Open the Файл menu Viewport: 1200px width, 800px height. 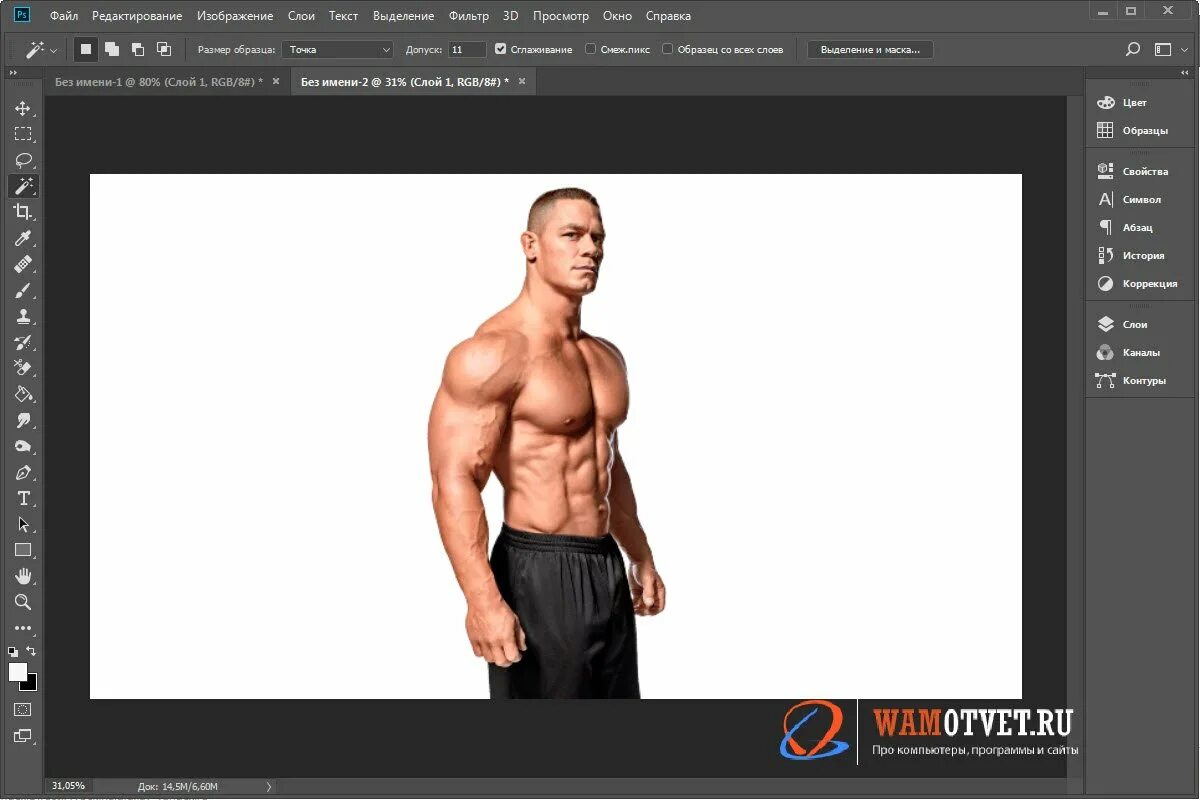(64, 16)
